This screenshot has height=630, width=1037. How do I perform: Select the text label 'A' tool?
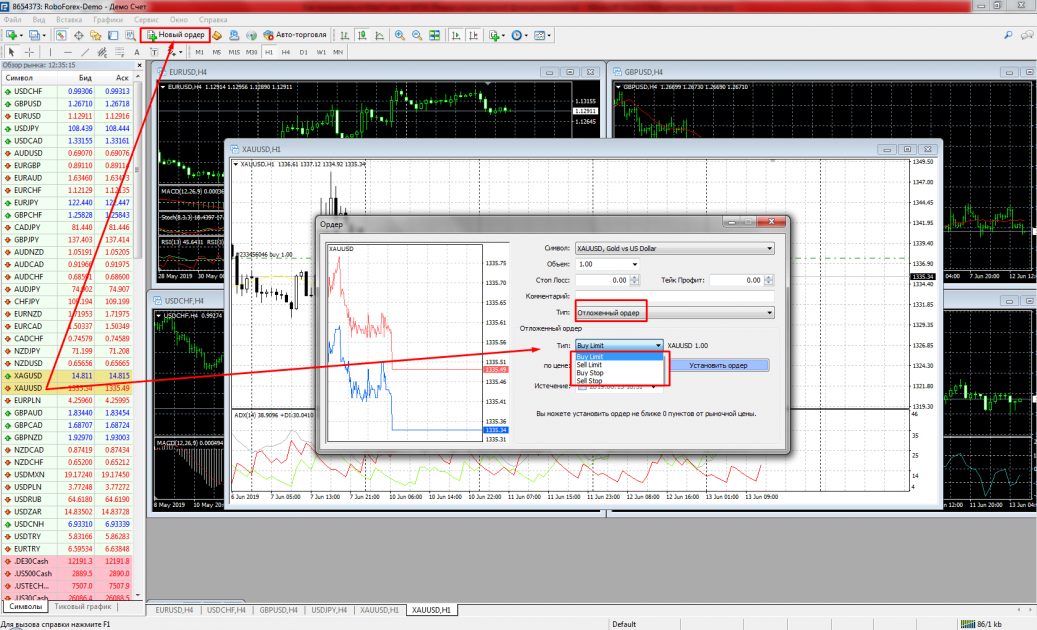[137, 51]
